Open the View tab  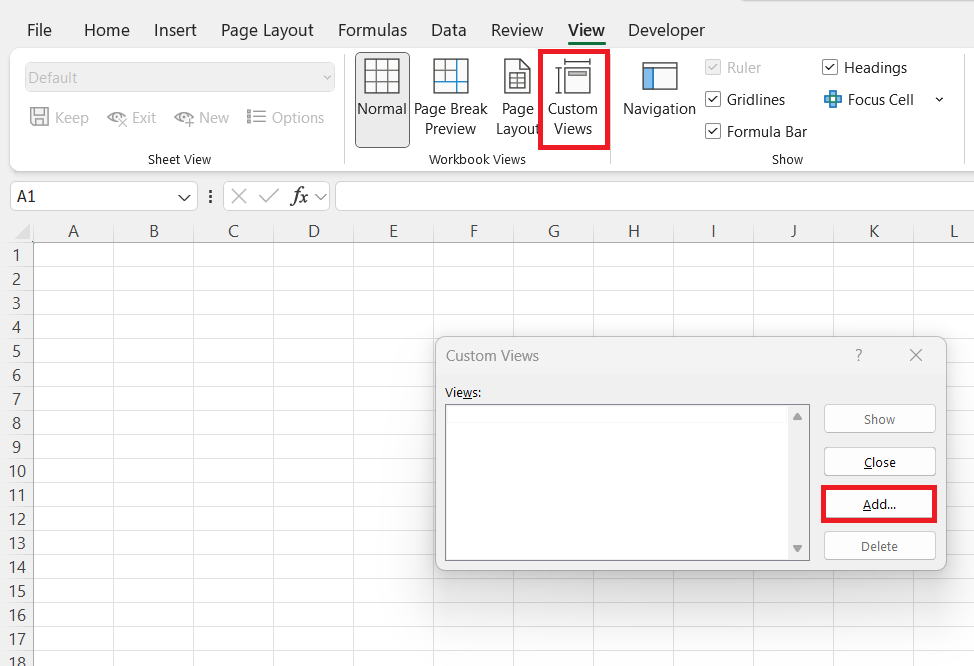coord(586,30)
